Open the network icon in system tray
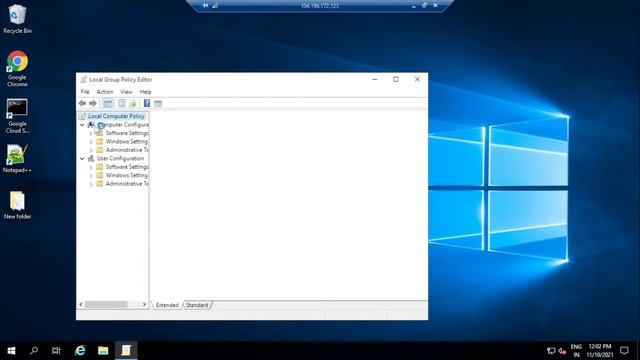 [x=551, y=351]
